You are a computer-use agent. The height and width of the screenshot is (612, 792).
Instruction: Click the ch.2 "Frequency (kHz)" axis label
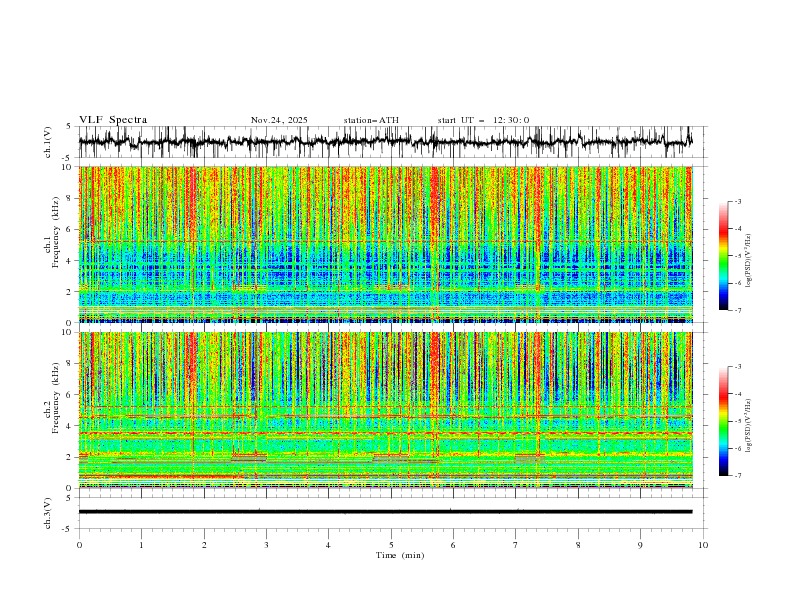click(x=55, y=398)
